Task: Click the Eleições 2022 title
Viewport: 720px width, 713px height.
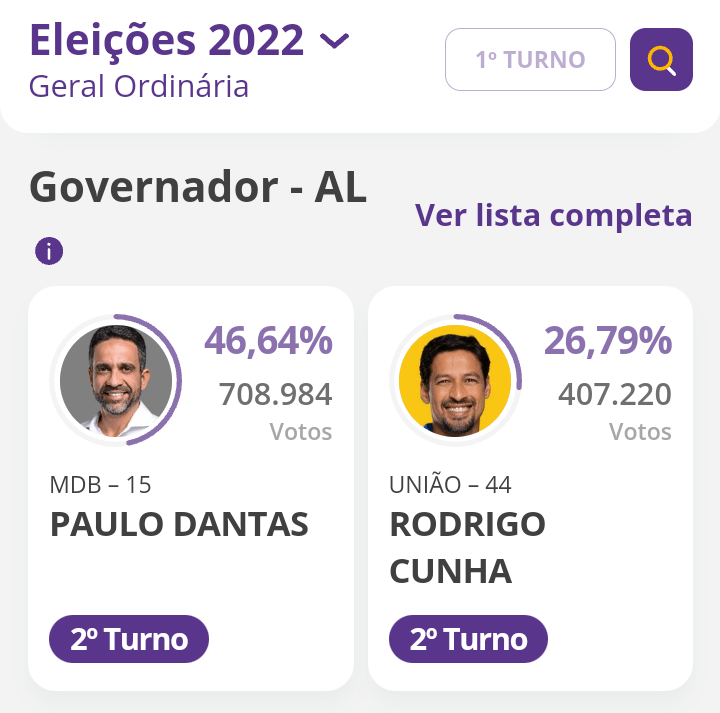Action: (x=166, y=40)
